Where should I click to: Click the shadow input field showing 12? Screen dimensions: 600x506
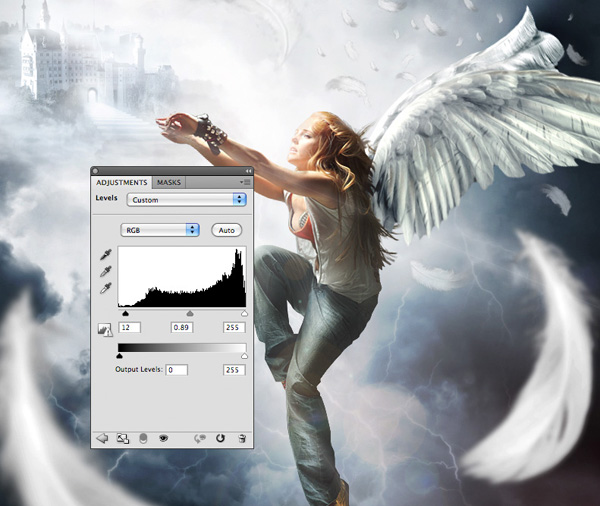(130, 326)
